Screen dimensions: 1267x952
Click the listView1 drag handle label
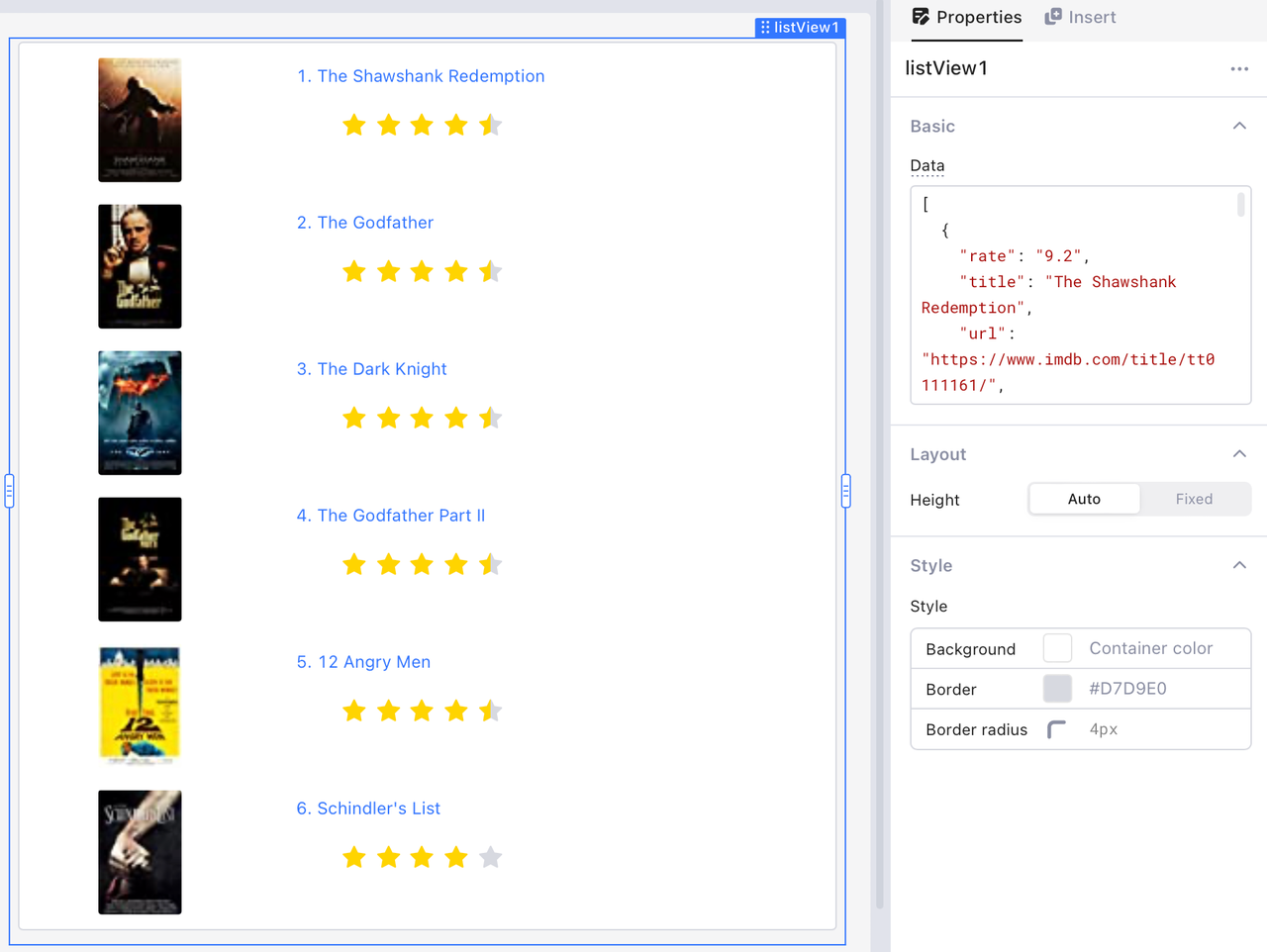point(800,28)
